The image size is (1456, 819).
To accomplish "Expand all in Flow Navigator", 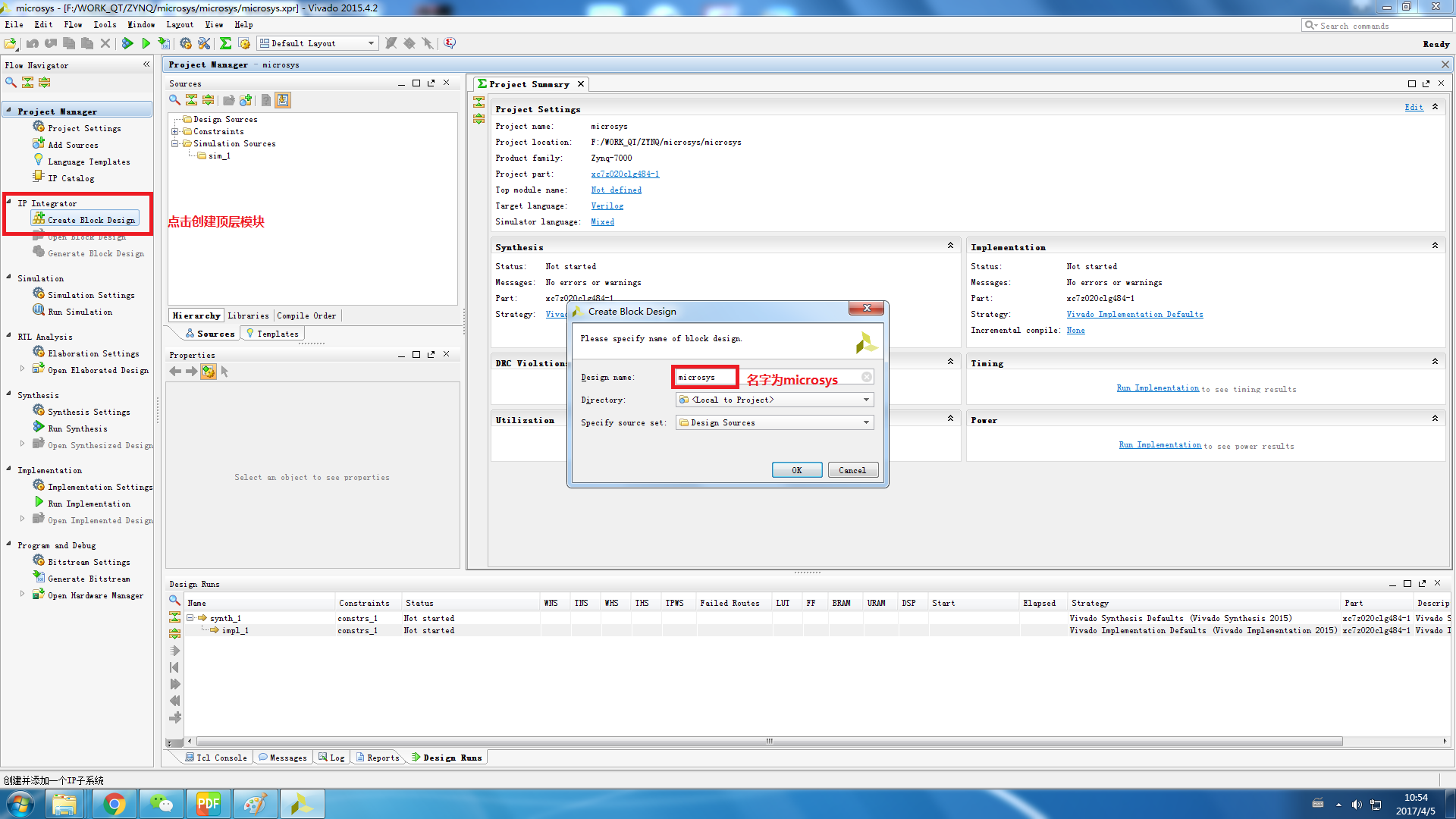I will pyautogui.click(x=44, y=82).
